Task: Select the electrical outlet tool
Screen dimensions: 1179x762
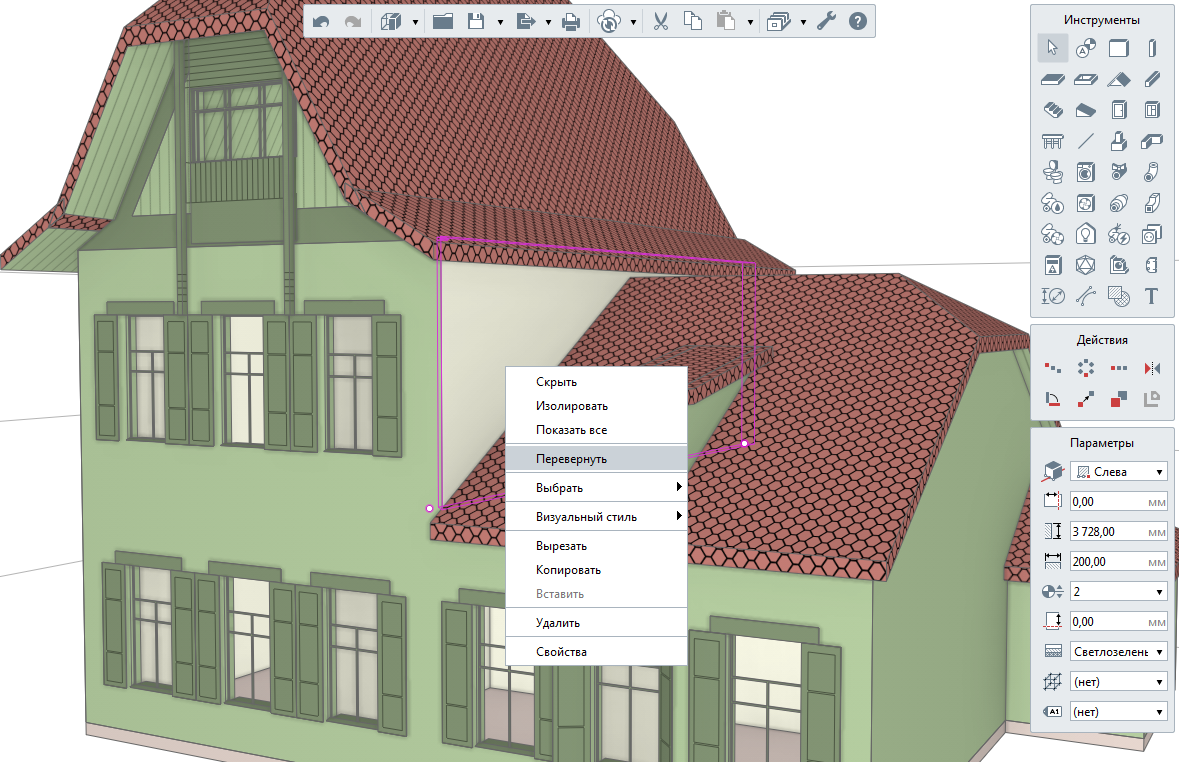Action: [x=1152, y=234]
